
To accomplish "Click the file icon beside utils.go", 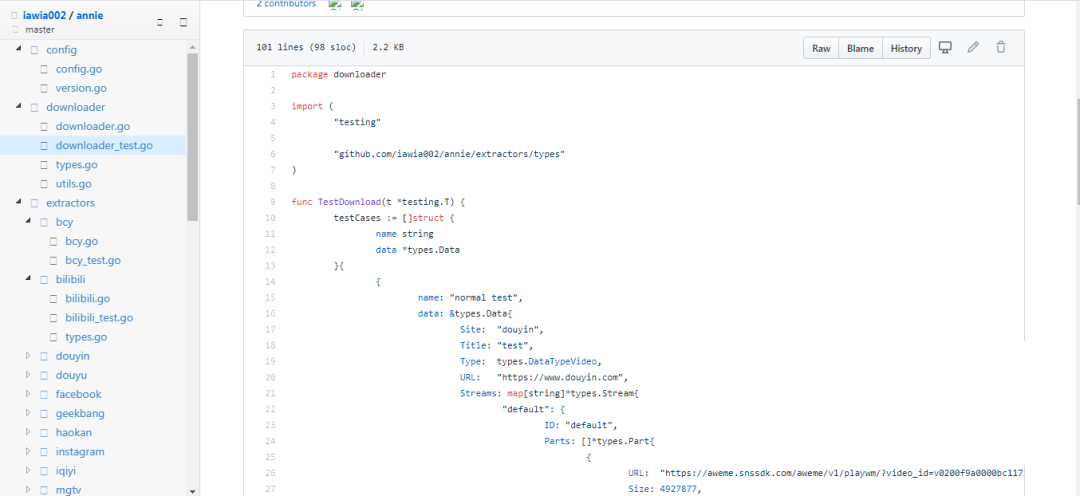I will (x=44, y=184).
